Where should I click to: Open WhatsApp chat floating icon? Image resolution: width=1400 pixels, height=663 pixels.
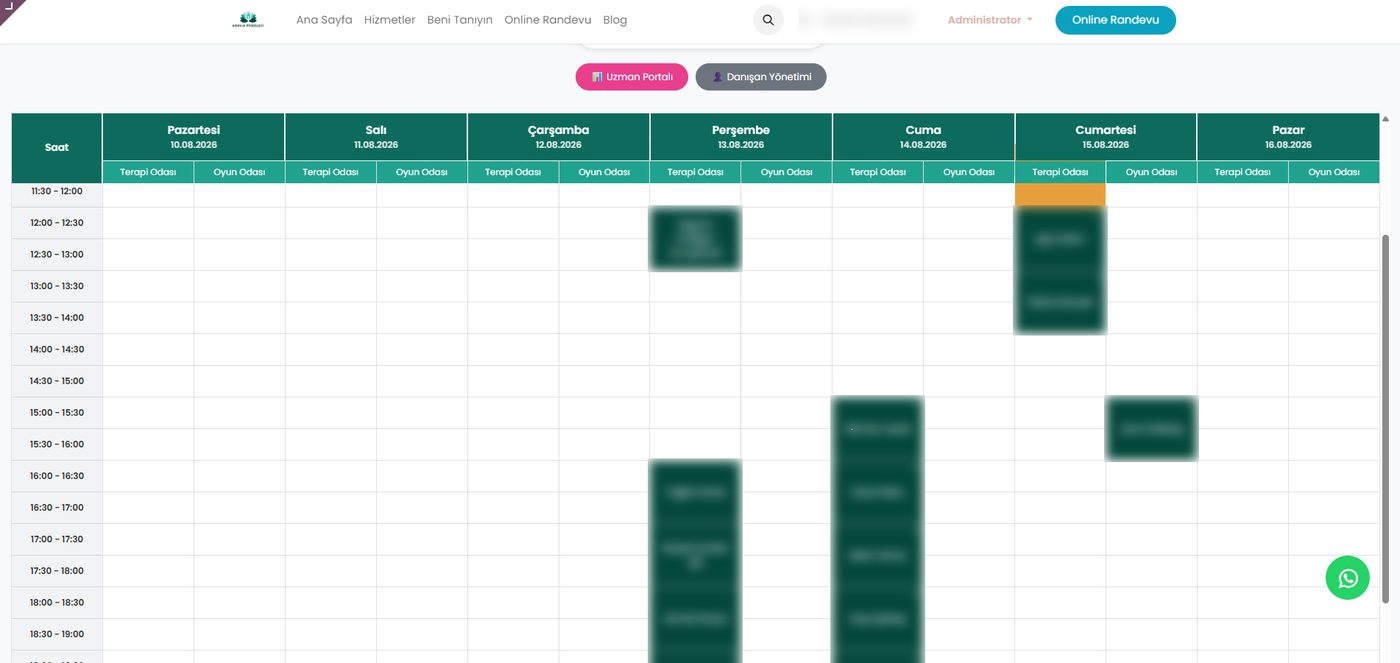(1347, 578)
